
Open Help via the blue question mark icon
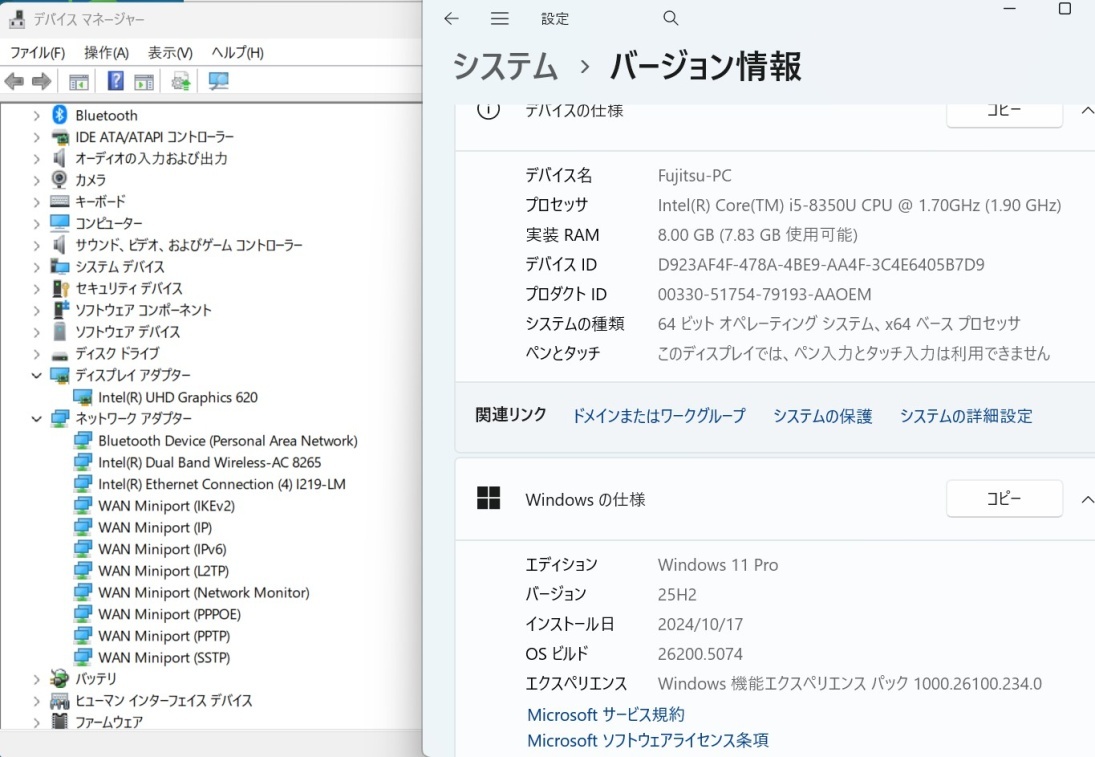(x=115, y=81)
